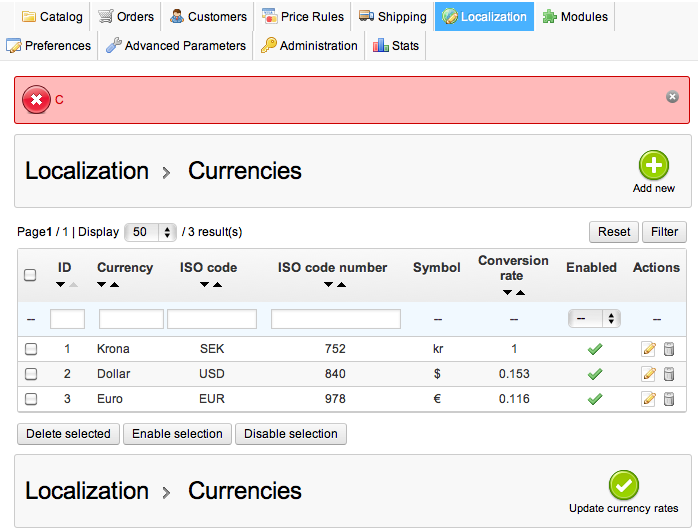Focus the ID filter field
The image size is (698, 532).
point(67,319)
